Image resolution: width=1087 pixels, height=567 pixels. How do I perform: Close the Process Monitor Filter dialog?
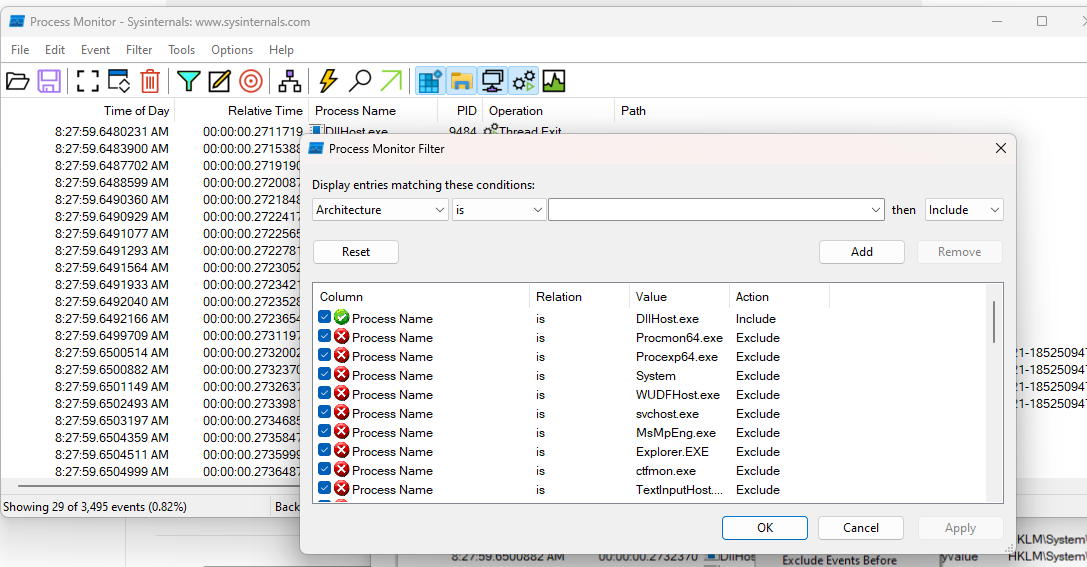tap(1000, 148)
